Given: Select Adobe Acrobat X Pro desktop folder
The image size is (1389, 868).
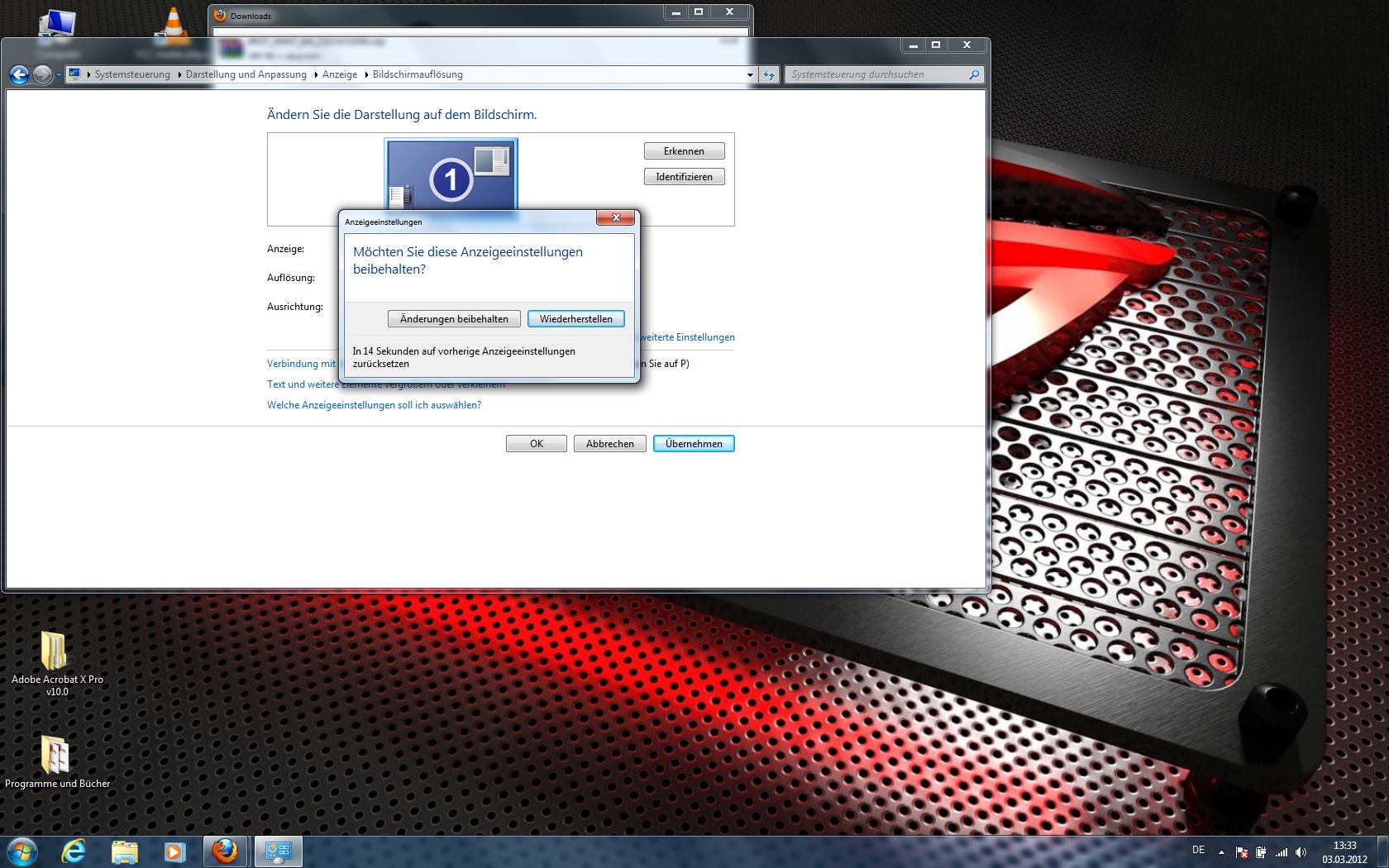Looking at the screenshot, I should coord(57,663).
